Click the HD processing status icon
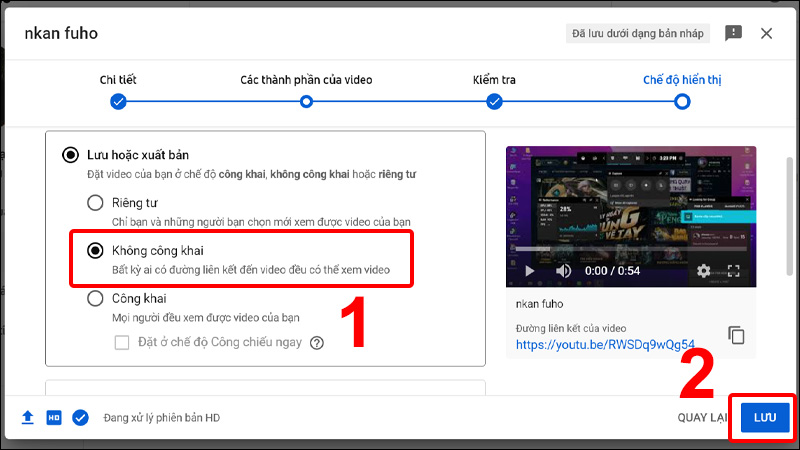 pos(54,417)
